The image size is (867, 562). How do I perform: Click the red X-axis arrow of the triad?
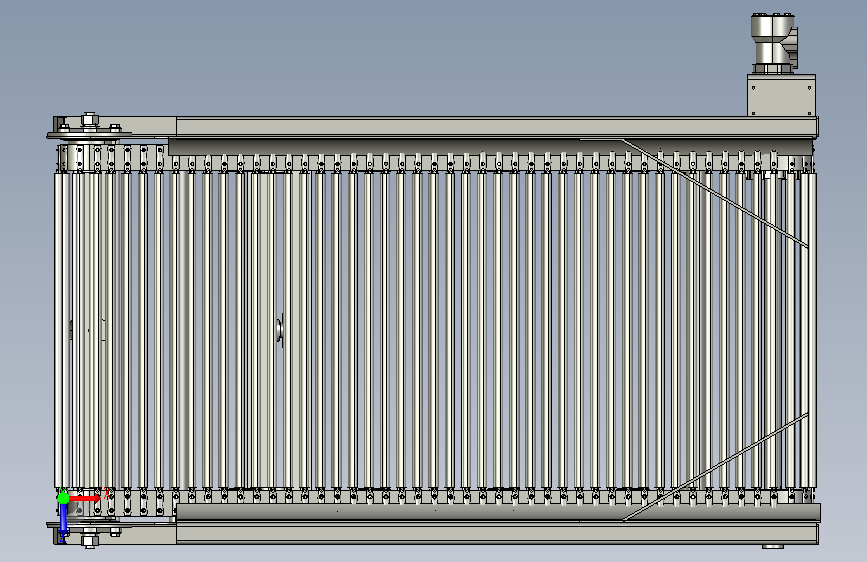(85, 498)
